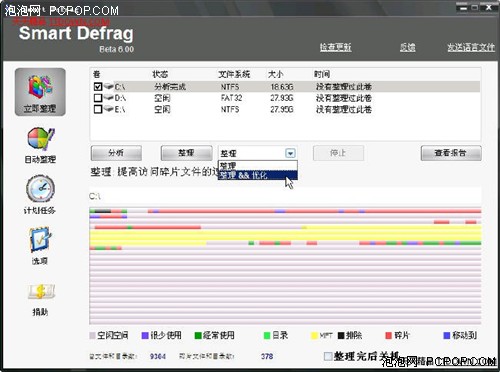Open the 发送语言文件 link in header
Image resolution: width=500 pixels, height=372 pixels.
pos(471,47)
